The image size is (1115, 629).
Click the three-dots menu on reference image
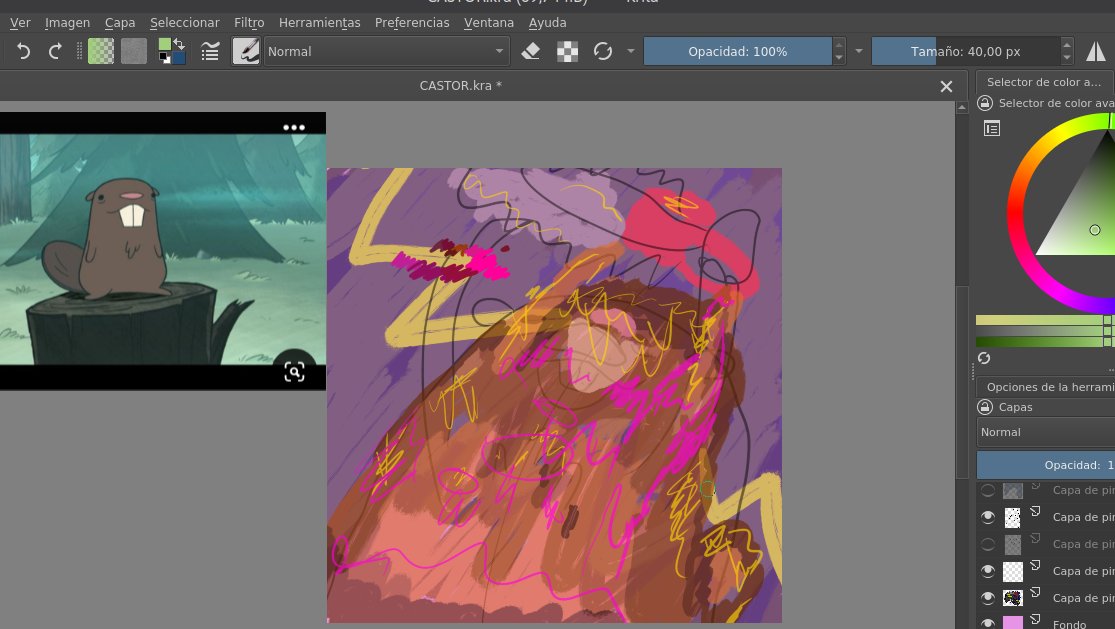pos(294,127)
